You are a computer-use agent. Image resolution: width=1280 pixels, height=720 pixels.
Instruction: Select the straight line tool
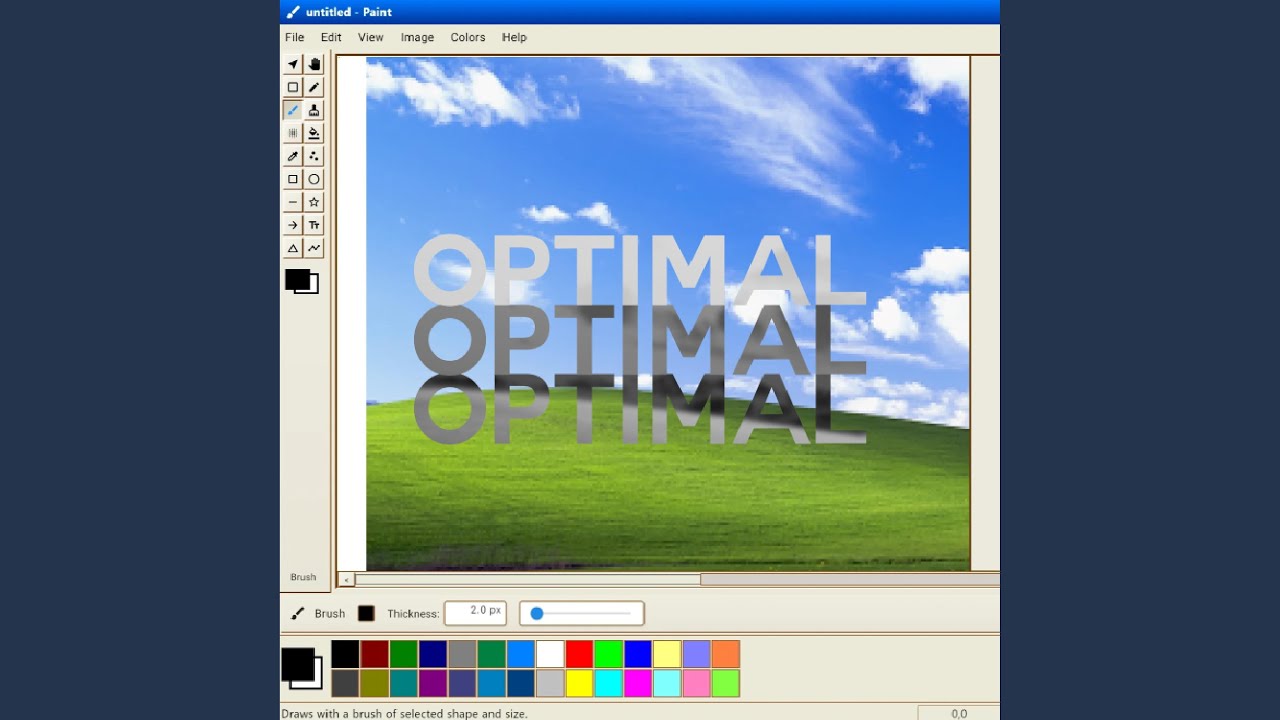click(x=293, y=202)
